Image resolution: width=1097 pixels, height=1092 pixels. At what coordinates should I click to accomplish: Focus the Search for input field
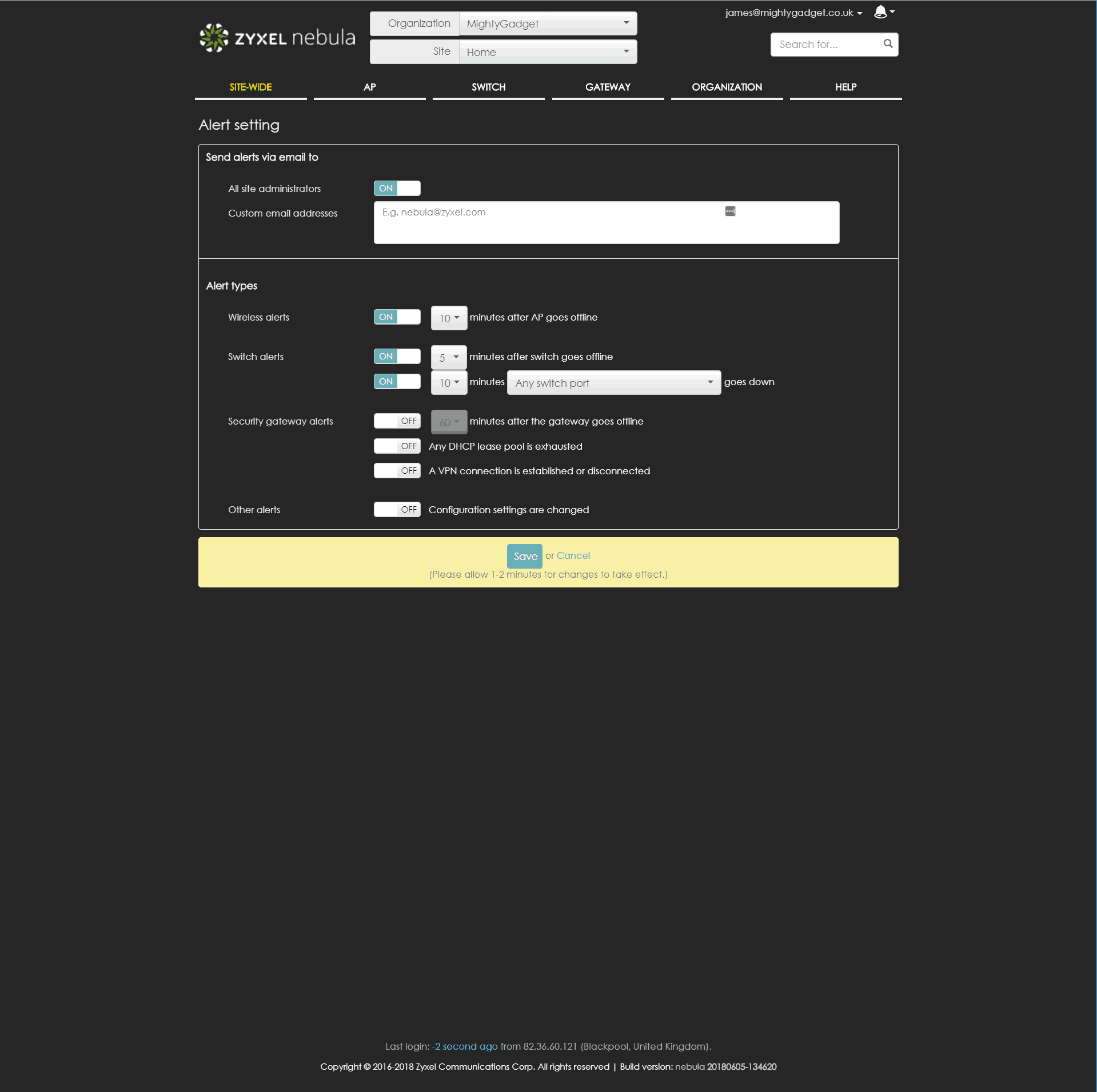click(826, 45)
